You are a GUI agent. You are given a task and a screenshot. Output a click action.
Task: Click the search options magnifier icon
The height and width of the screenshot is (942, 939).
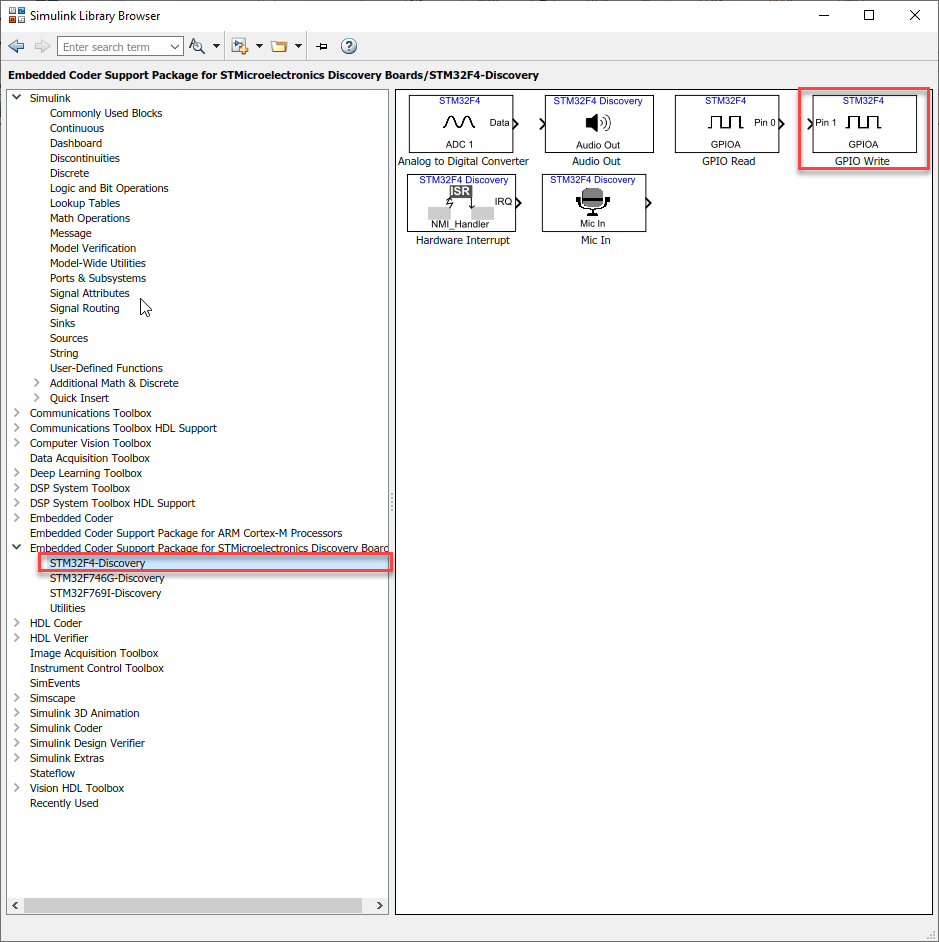click(x=196, y=46)
